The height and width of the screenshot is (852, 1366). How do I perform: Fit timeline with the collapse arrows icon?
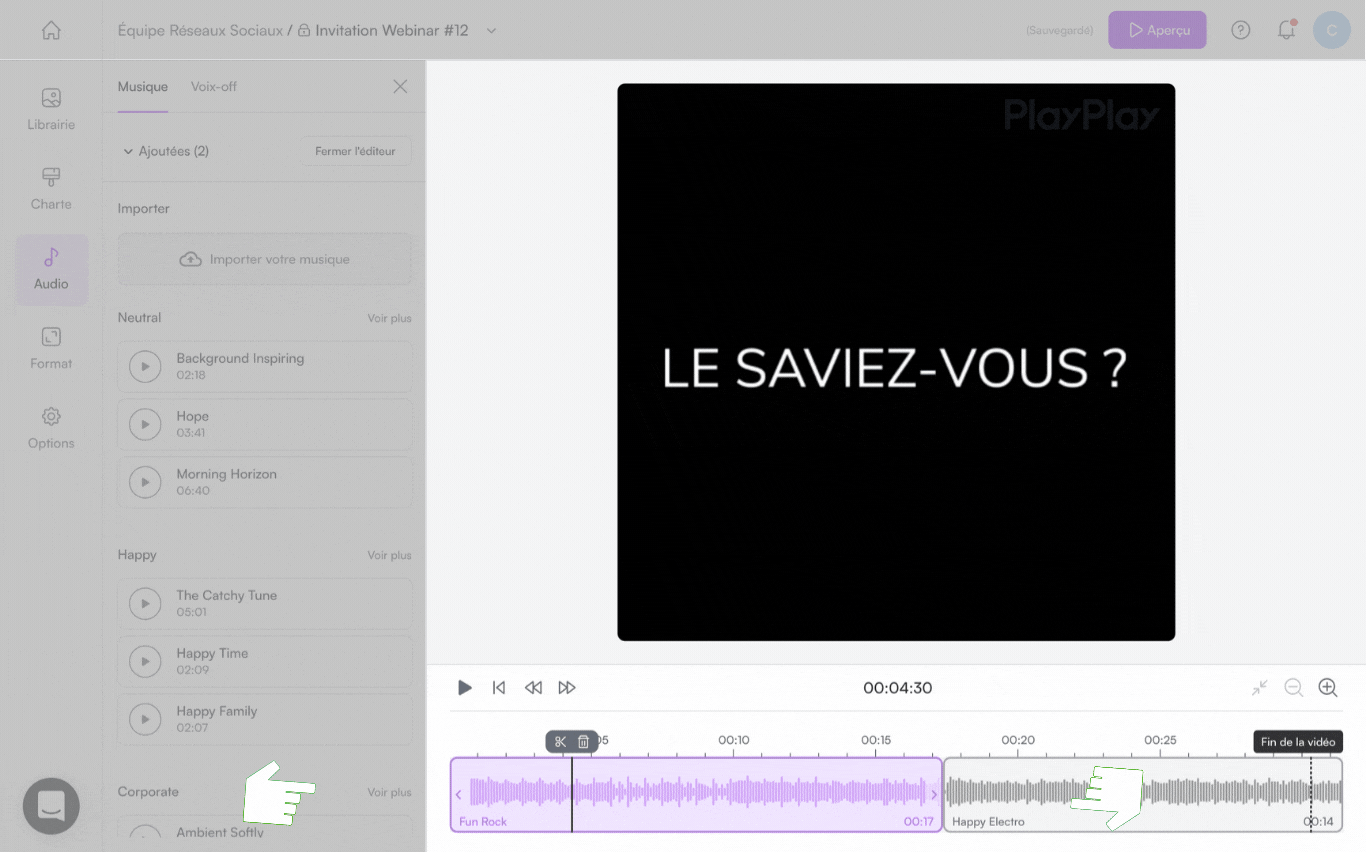[x=1260, y=688]
